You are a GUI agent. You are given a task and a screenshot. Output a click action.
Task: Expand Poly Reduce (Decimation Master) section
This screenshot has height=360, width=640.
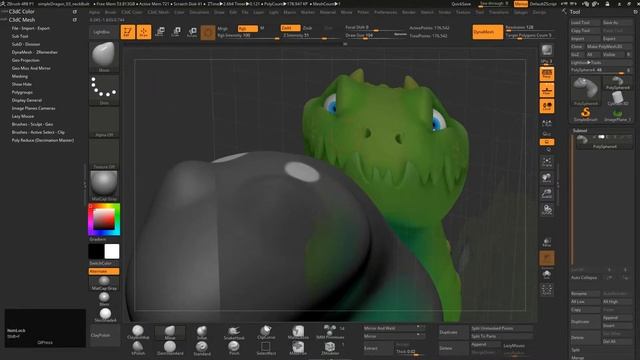point(43,140)
